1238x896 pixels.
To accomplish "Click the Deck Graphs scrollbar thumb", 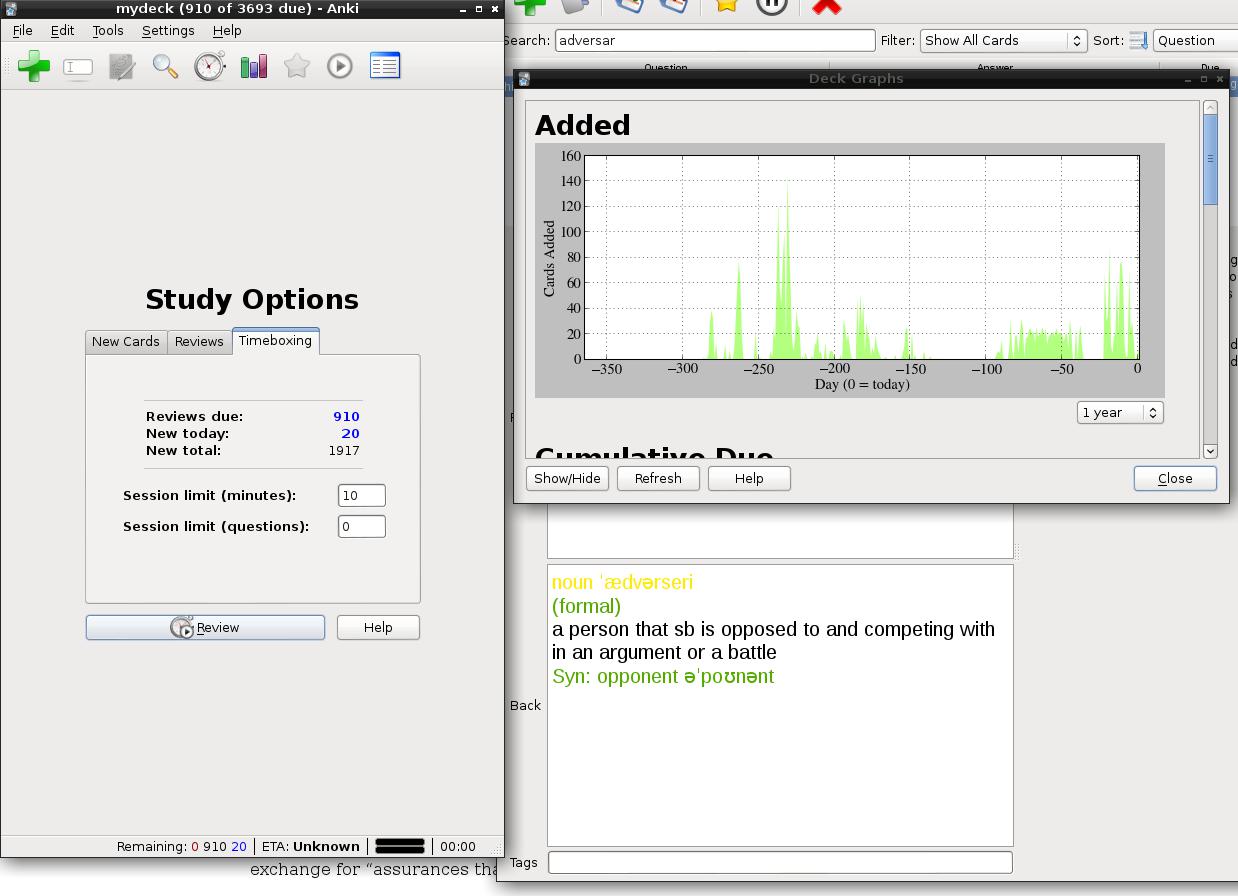I will pyautogui.click(x=1210, y=160).
